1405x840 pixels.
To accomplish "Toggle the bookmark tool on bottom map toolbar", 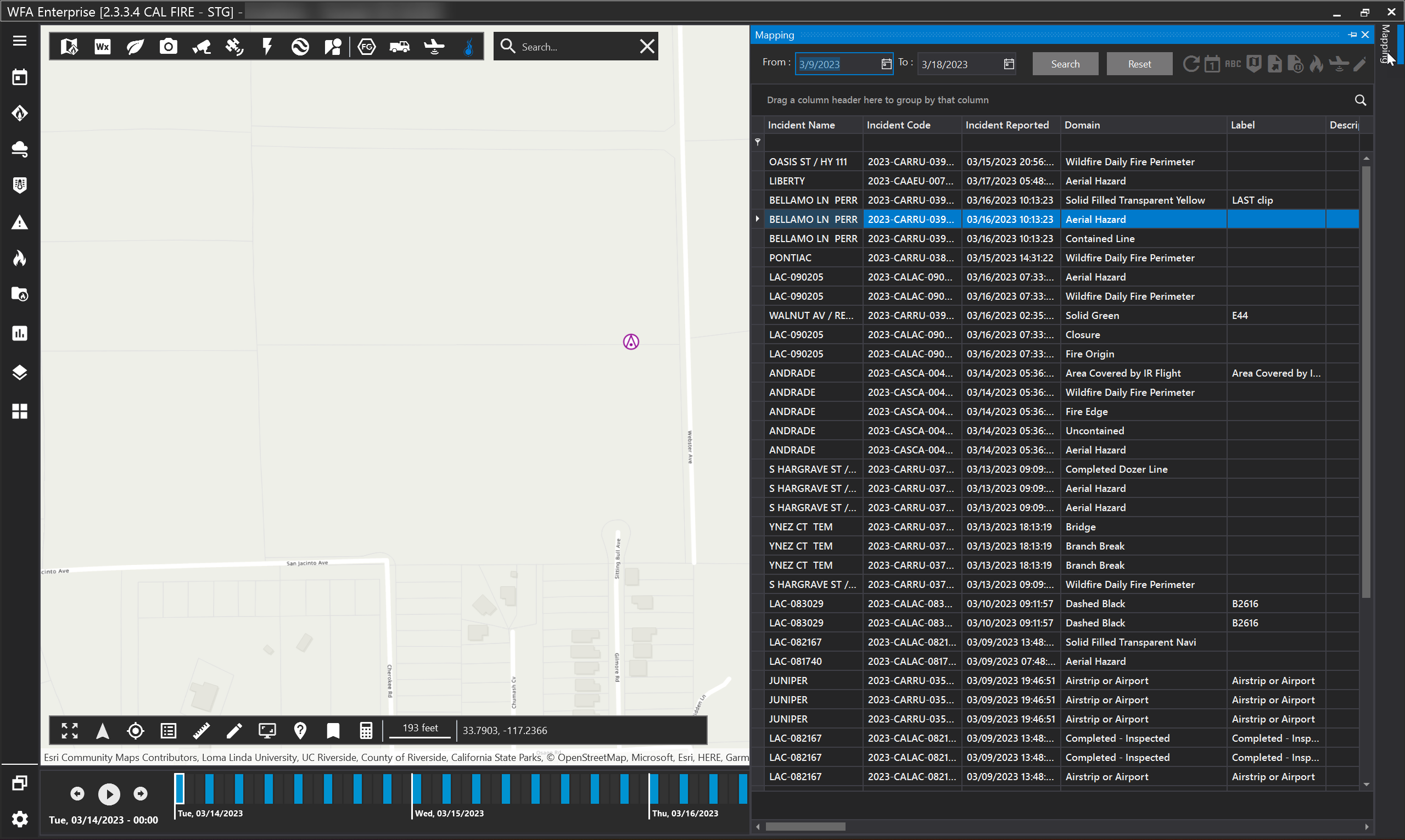I will (333, 731).
